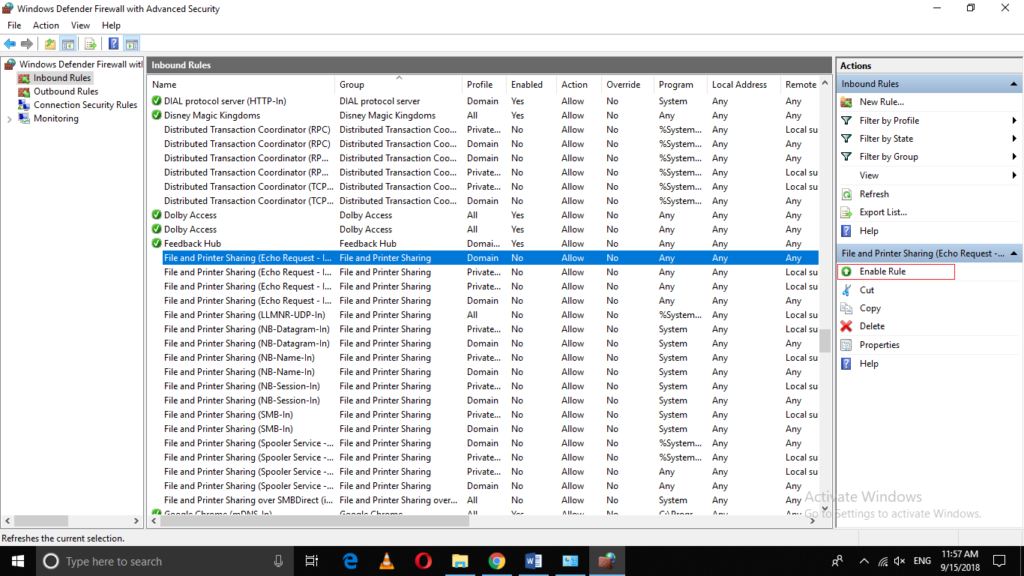Open the View menu in the menu bar
This screenshot has height=576, width=1024.
80,25
